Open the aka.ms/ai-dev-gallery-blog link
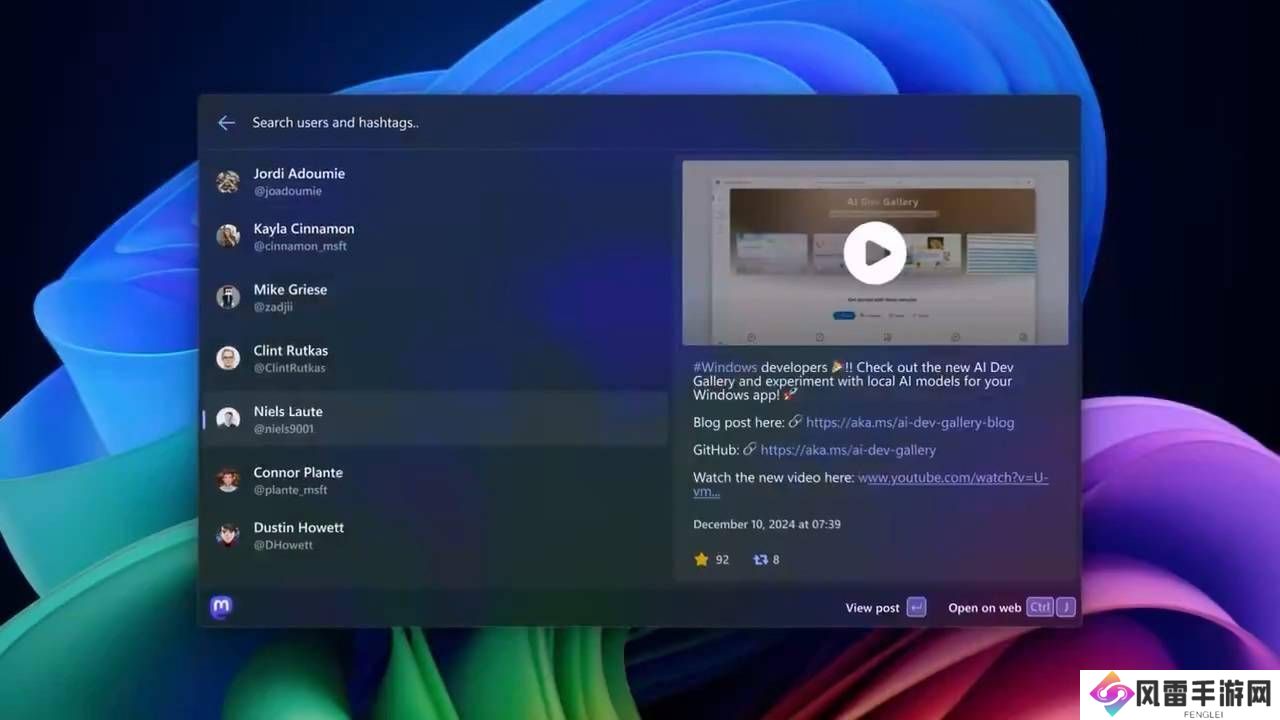 pos(910,422)
